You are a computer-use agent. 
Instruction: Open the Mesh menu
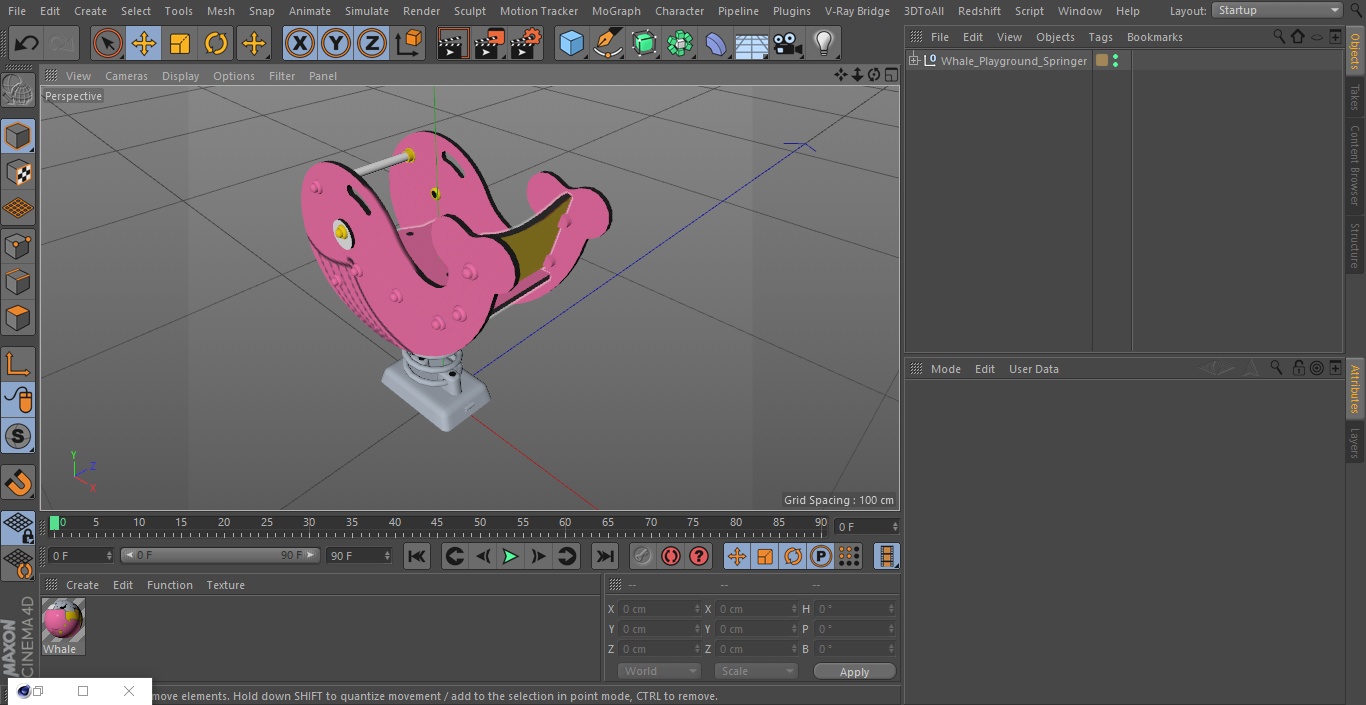pyautogui.click(x=221, y=11)
